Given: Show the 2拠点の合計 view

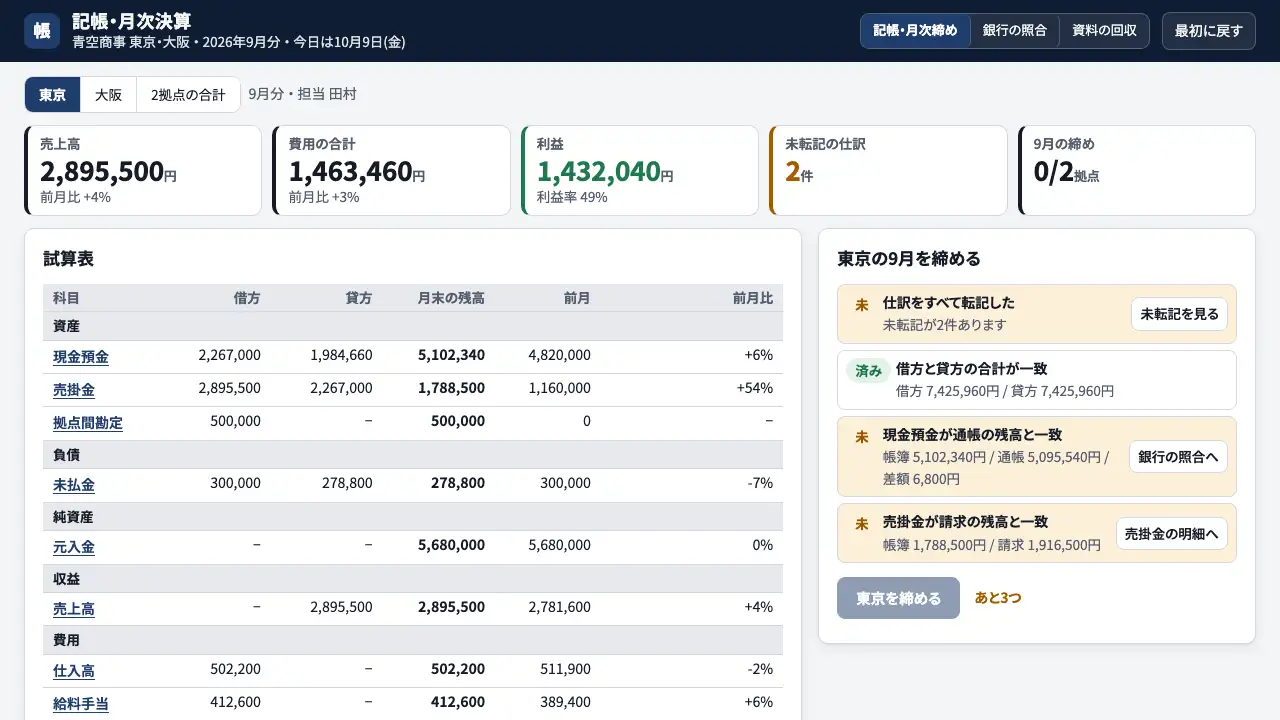Looking at the screenshot, I should (x=188, y=95).
